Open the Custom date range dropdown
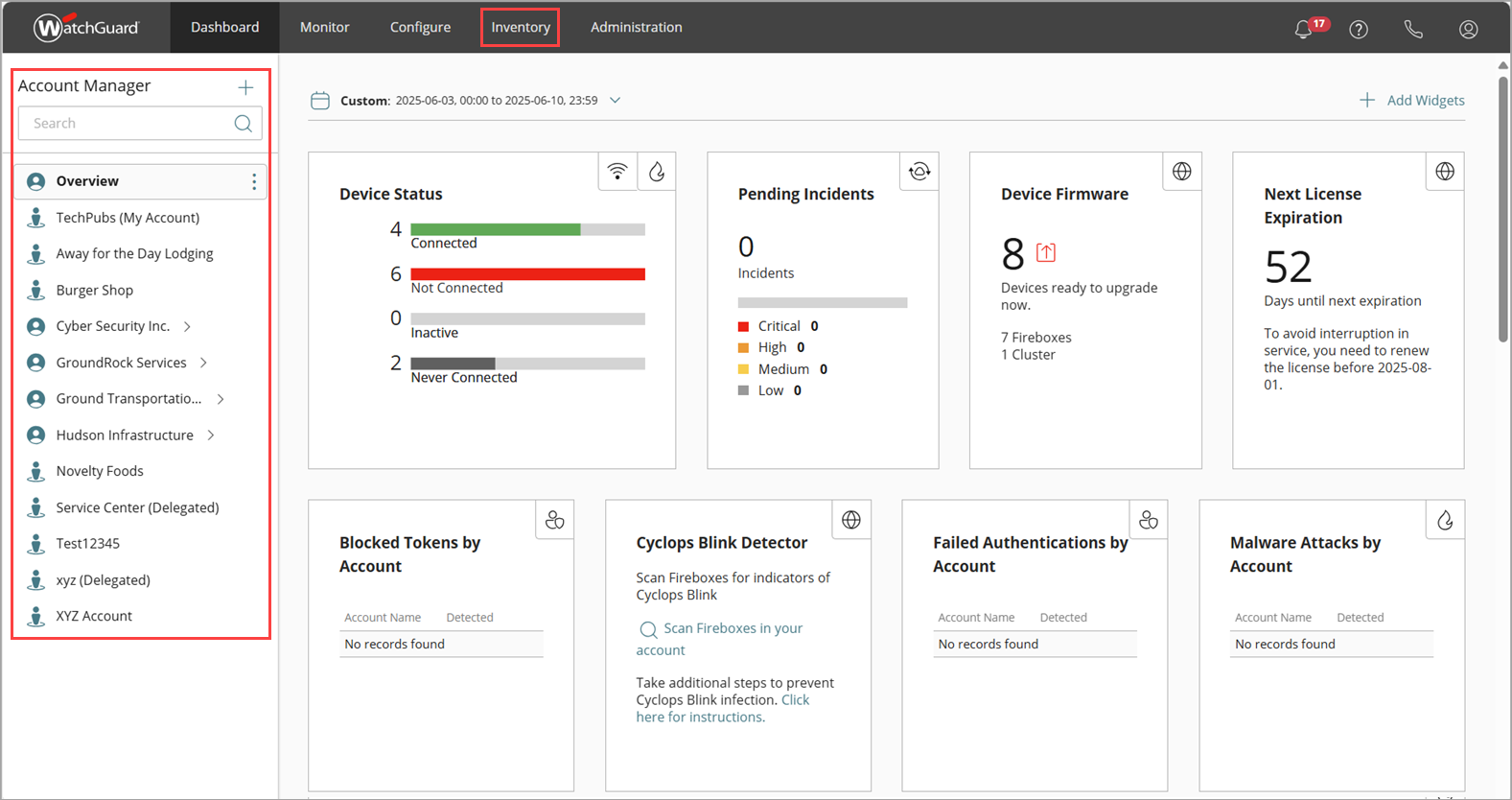 616,100
